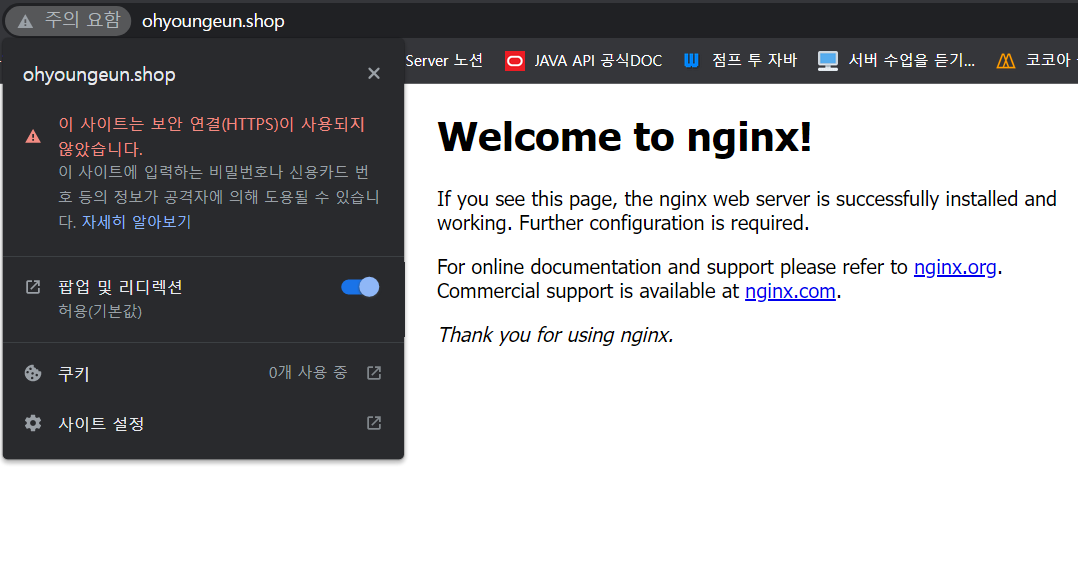
Task: Open the '점프 투 자바' bookmark
Action: [x=740, y=60]
